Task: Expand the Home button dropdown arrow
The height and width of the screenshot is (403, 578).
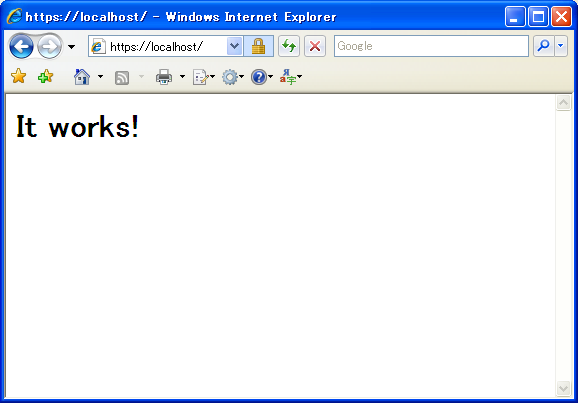Action: (100, 77)
